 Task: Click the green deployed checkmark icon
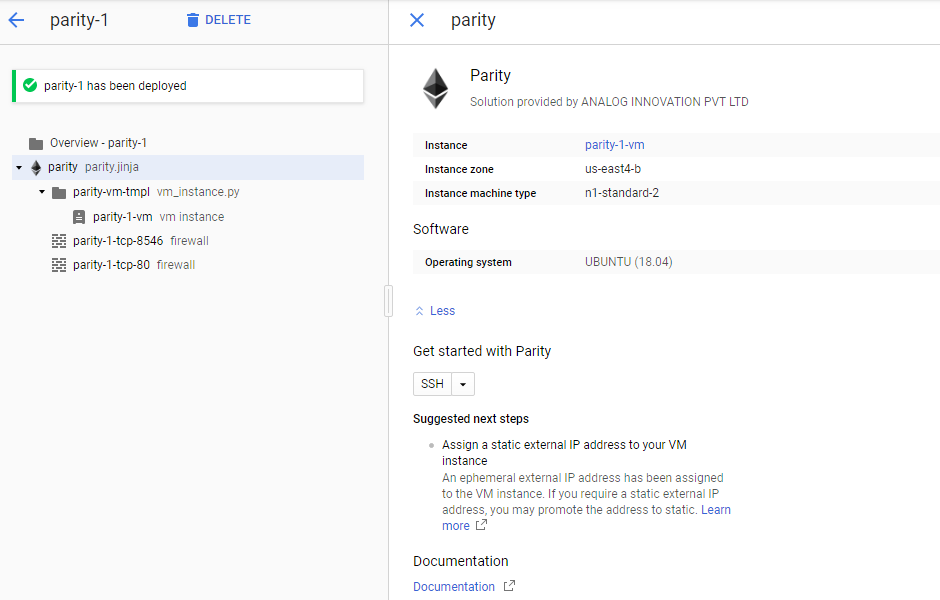pyautogui.click(x=30, y=85)
